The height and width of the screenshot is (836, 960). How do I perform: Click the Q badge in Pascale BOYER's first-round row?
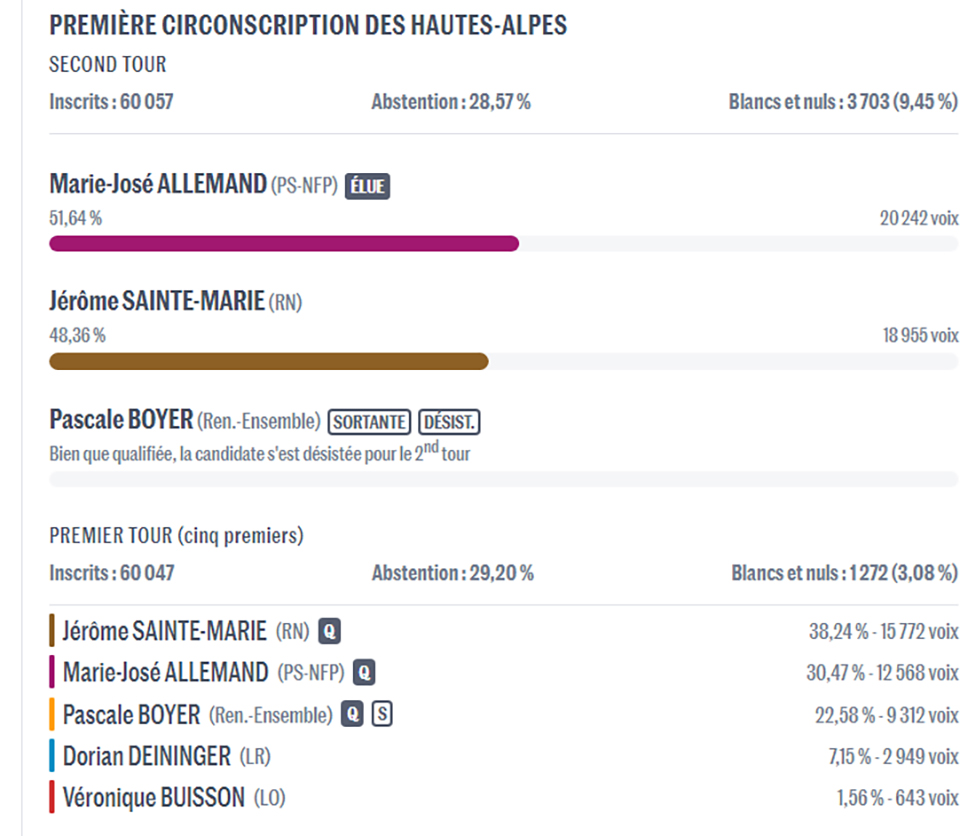[x=352, y=715]
